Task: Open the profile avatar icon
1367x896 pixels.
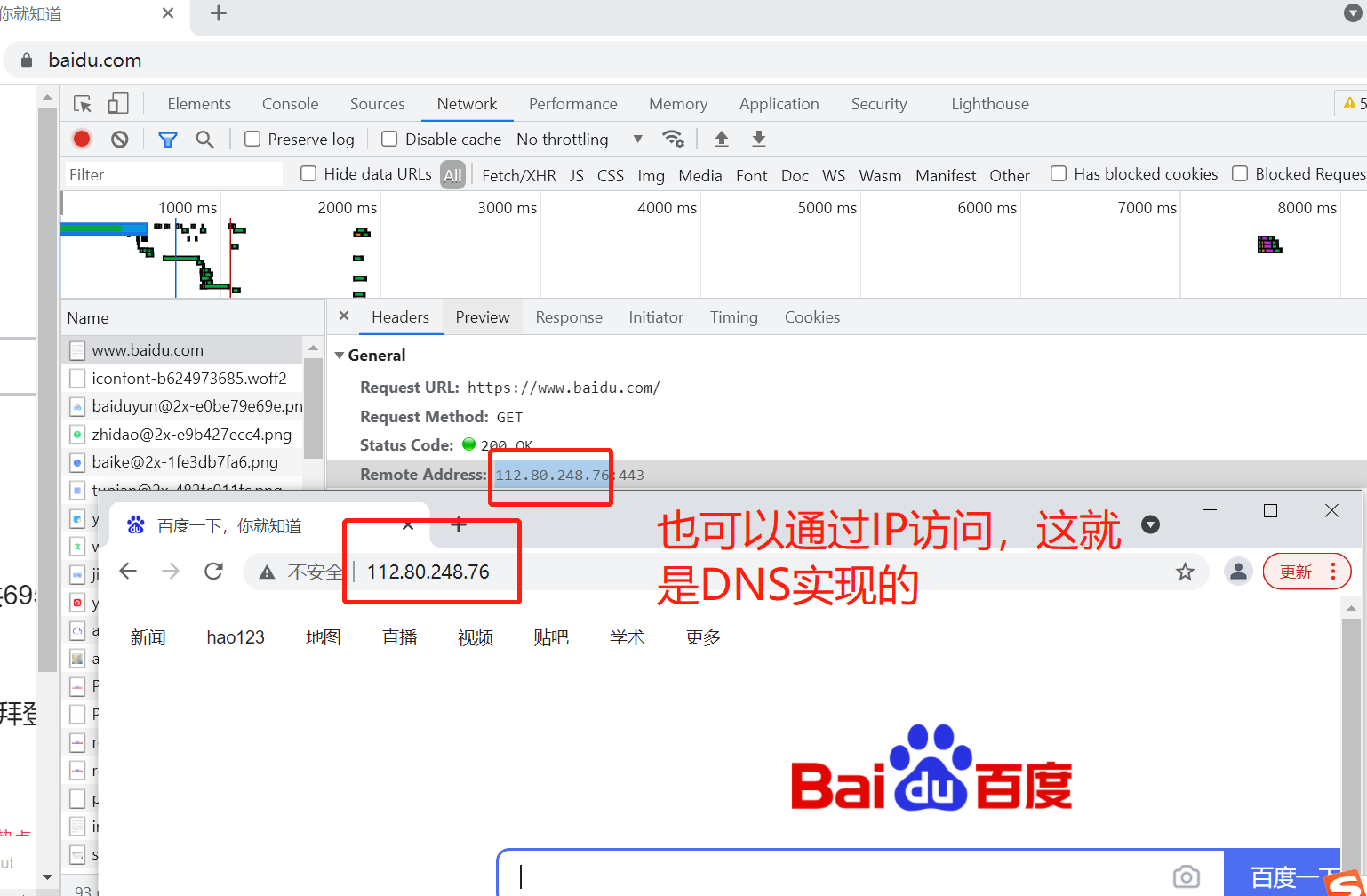Action: click(x=1238, y=571)
